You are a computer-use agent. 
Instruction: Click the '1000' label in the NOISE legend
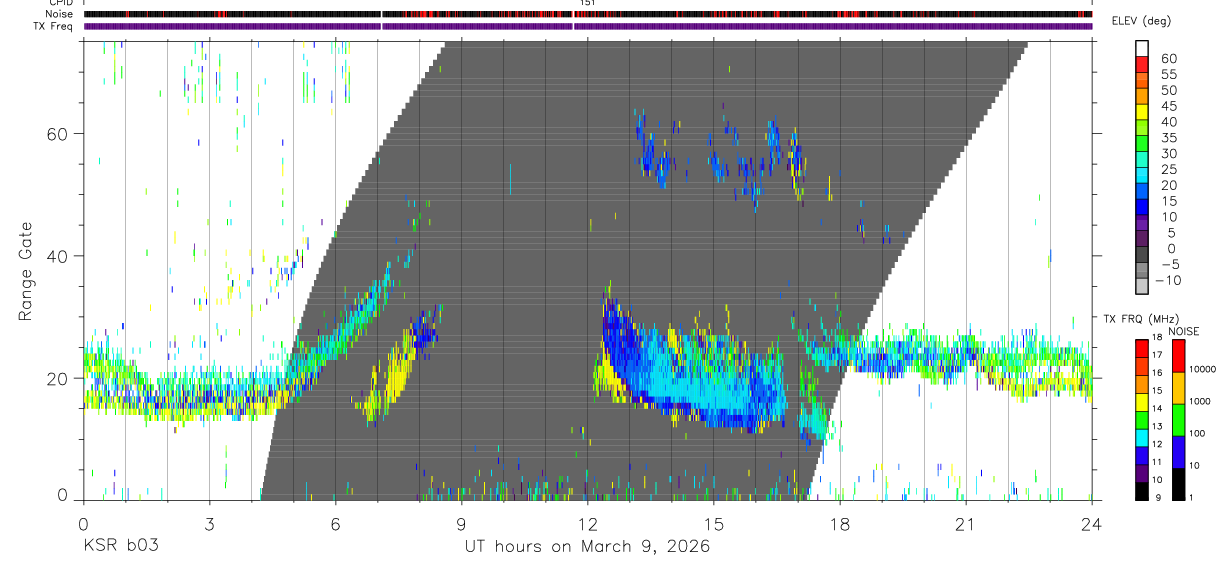pos(1200,402)
